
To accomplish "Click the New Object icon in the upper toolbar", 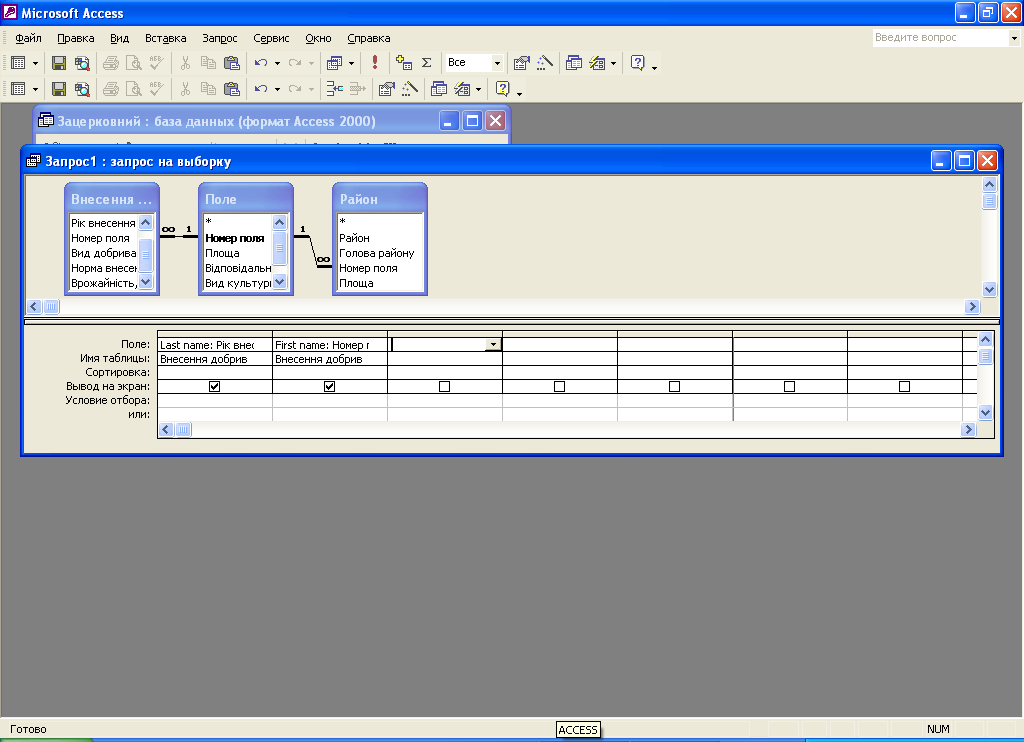I will coord(598,63).
